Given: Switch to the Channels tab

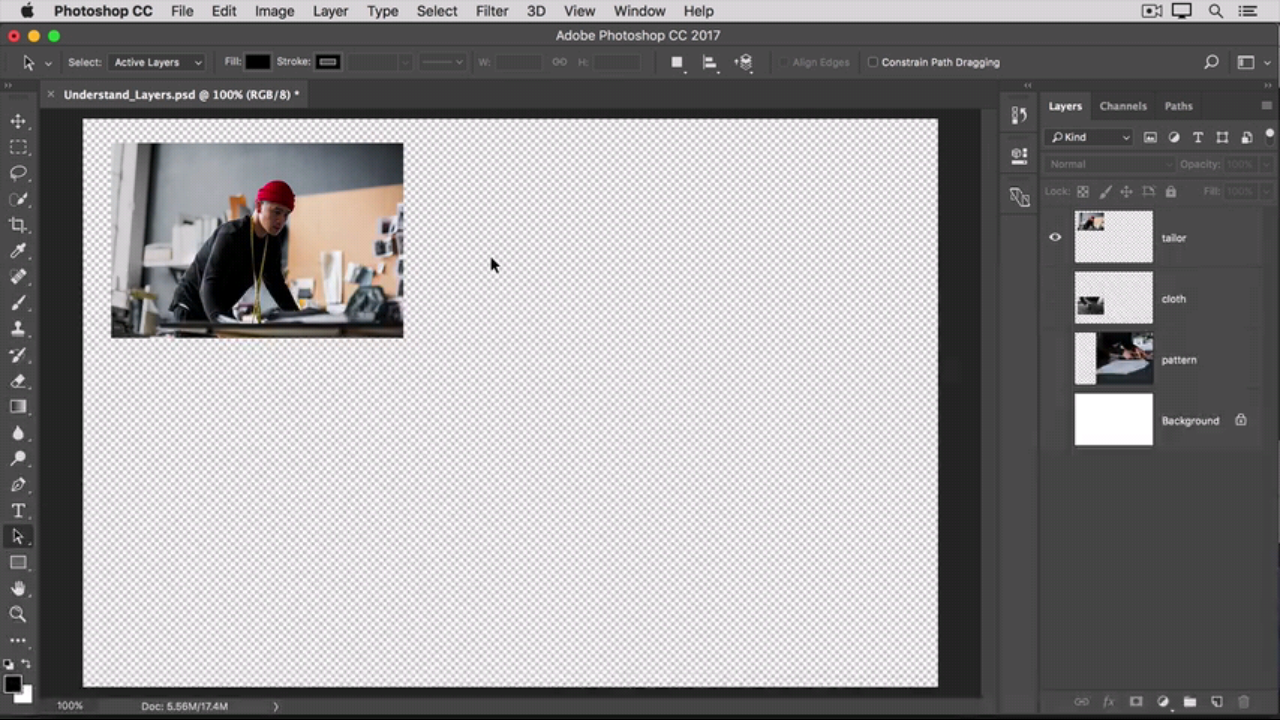Looking at the screenshot, I should point(1122,106).
